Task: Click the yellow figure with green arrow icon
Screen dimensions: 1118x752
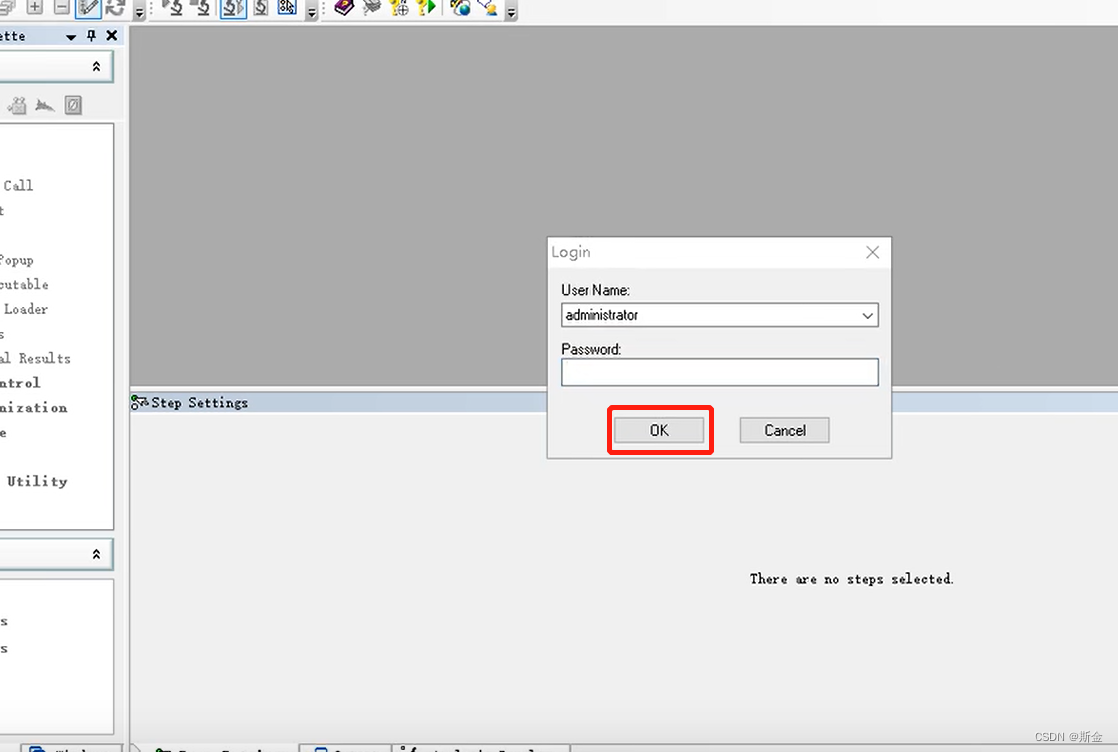Action: coord(426,8)
